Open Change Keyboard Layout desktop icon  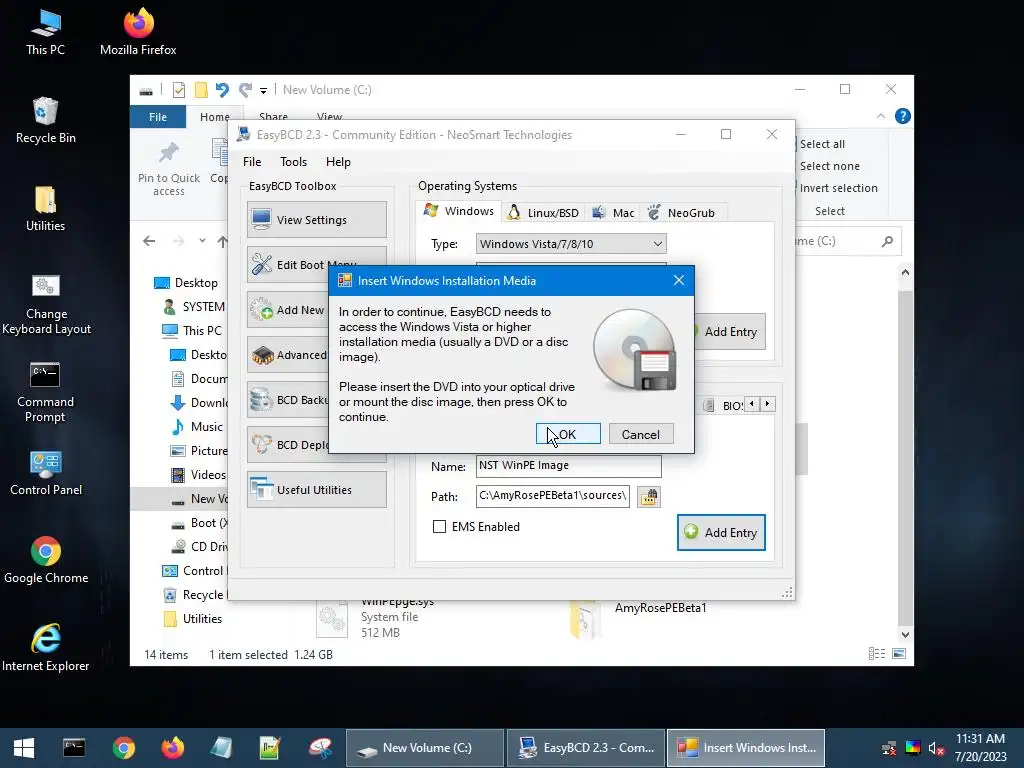(x=46, y=304)
